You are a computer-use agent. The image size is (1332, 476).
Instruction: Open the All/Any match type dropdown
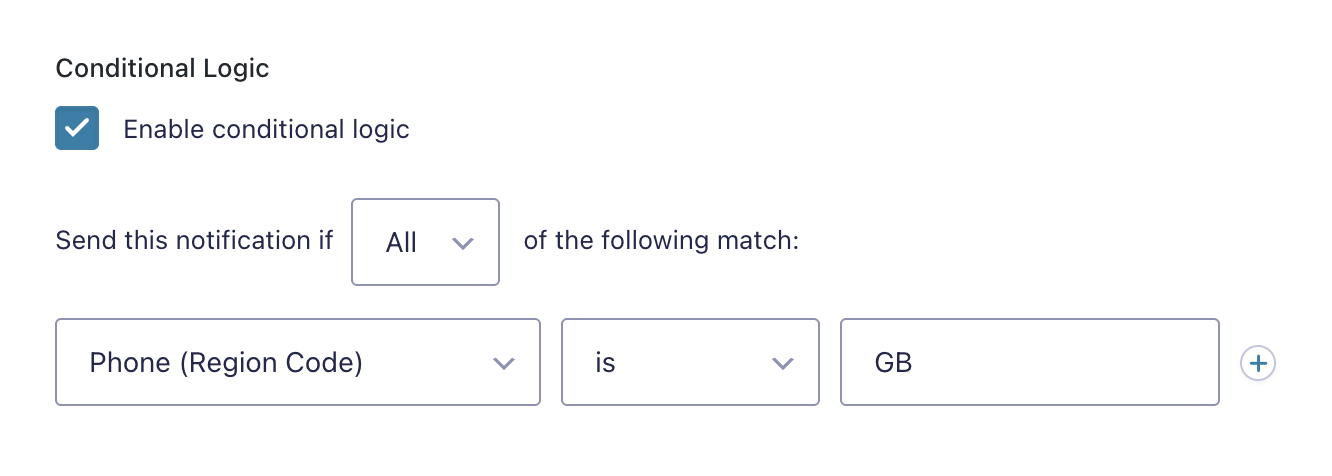[x=425, y=242]
